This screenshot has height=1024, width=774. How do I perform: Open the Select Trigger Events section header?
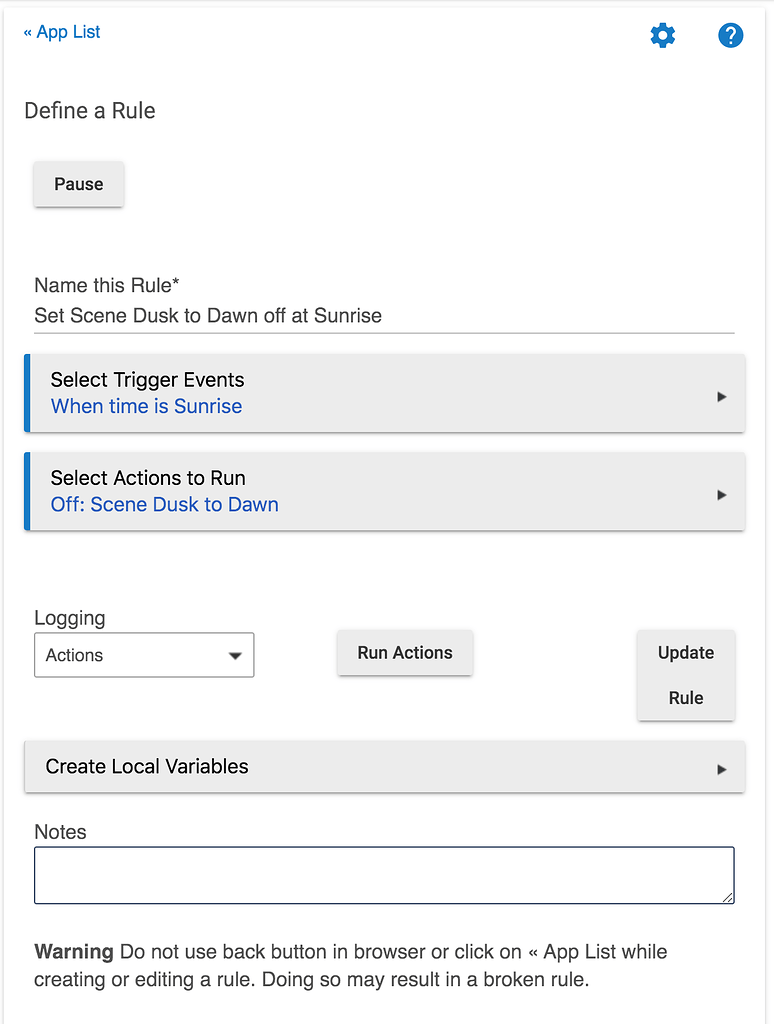pos(147,380)
